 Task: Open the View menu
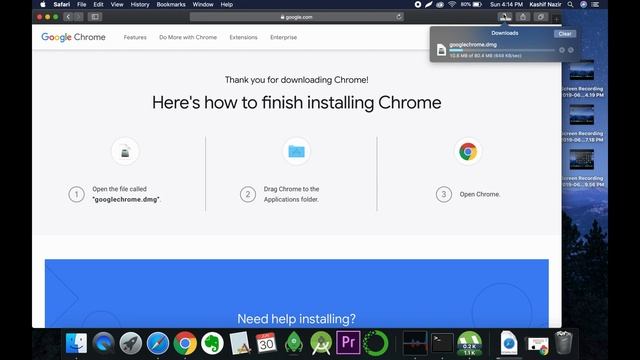(117, 4)
